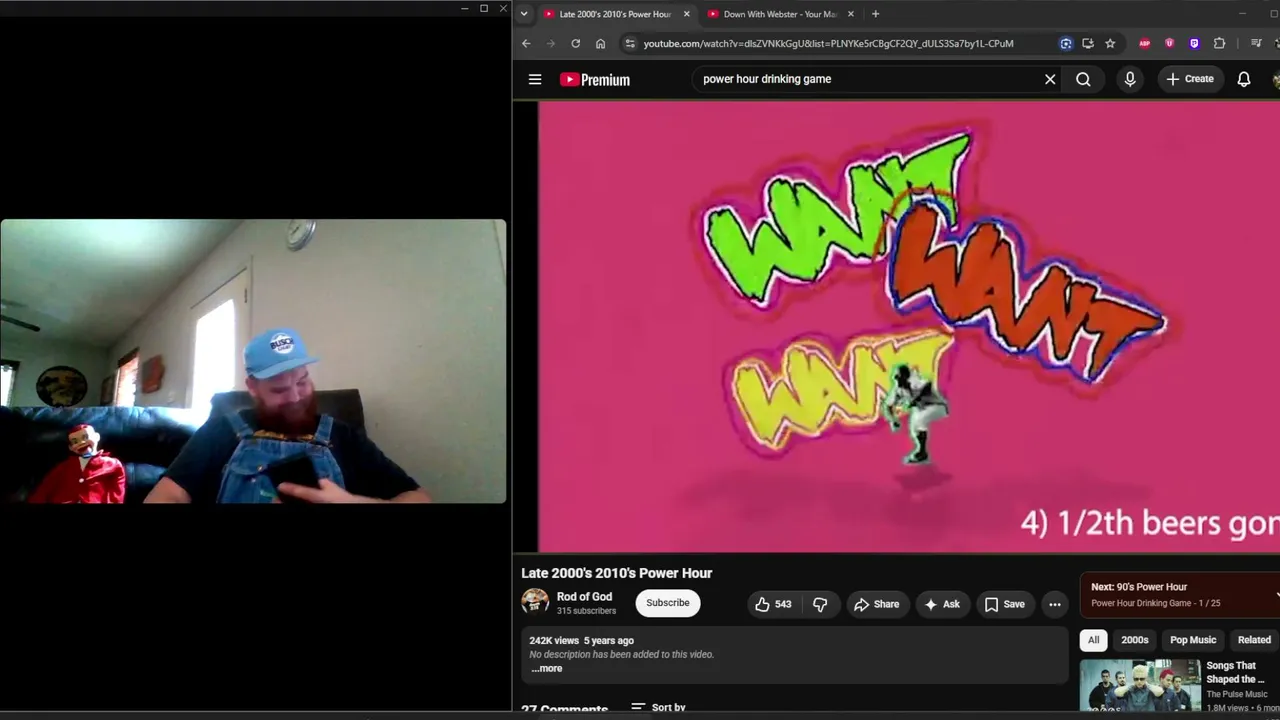Select the 2000s filter chip
The width and height of the screenshot is (1280, 720).
(x=1134, y=640)
